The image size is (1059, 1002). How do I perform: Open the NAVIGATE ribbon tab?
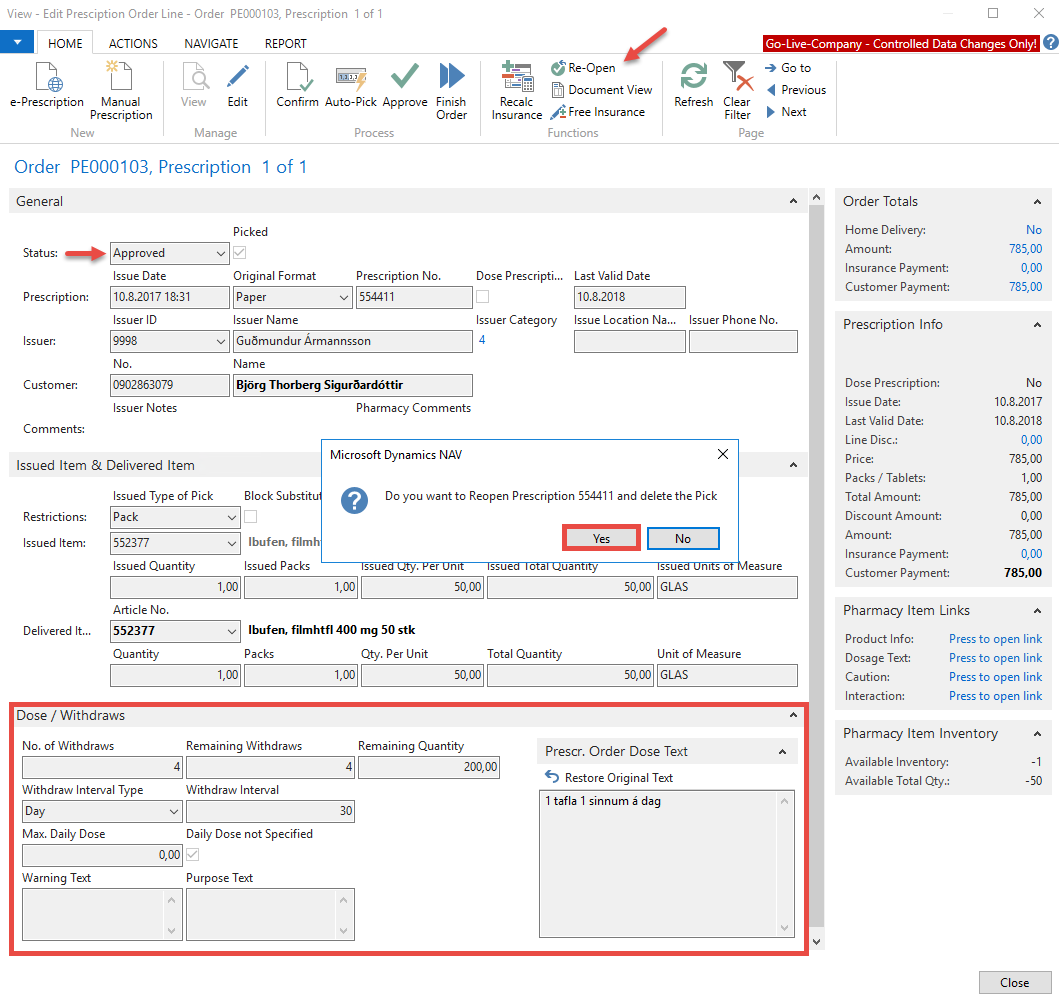click(211, 44)
